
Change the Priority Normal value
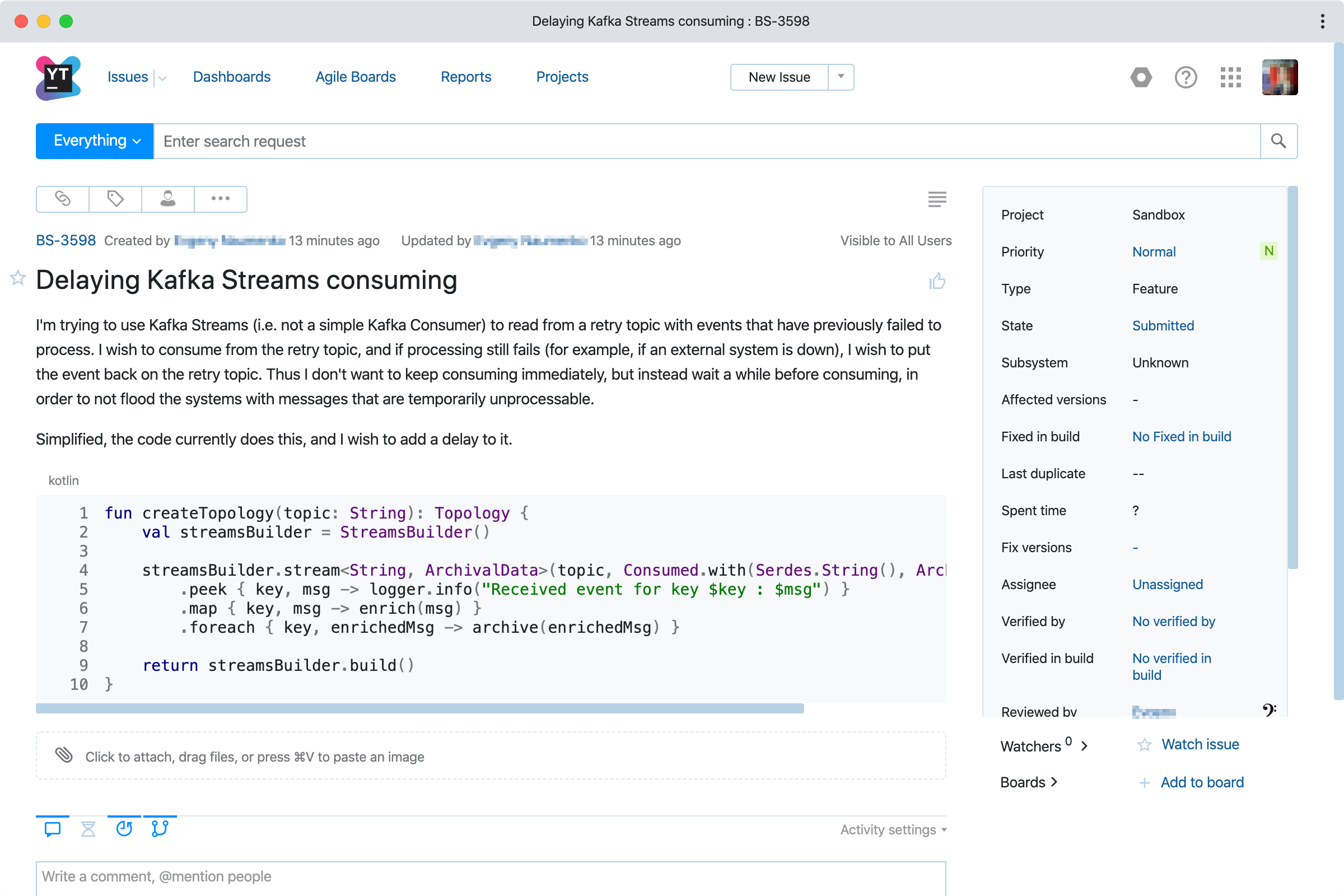tap(1154, 252)
